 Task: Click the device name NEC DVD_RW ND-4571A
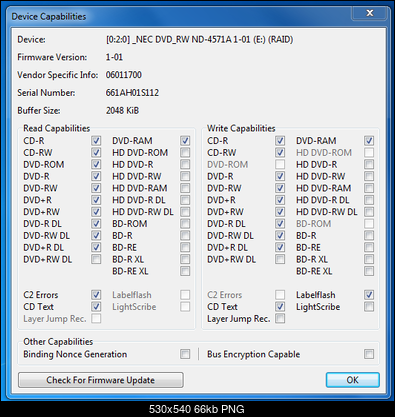pyautogui.click(x=182, y=40)
